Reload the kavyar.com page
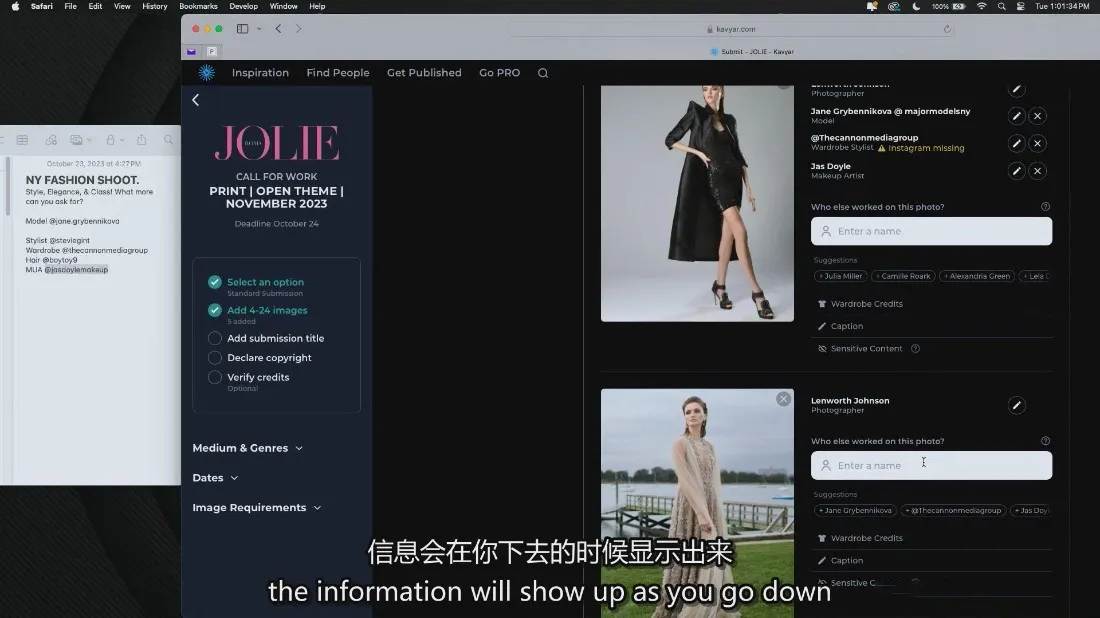This screenshot has width=1100, height=618. click(947, 29)
